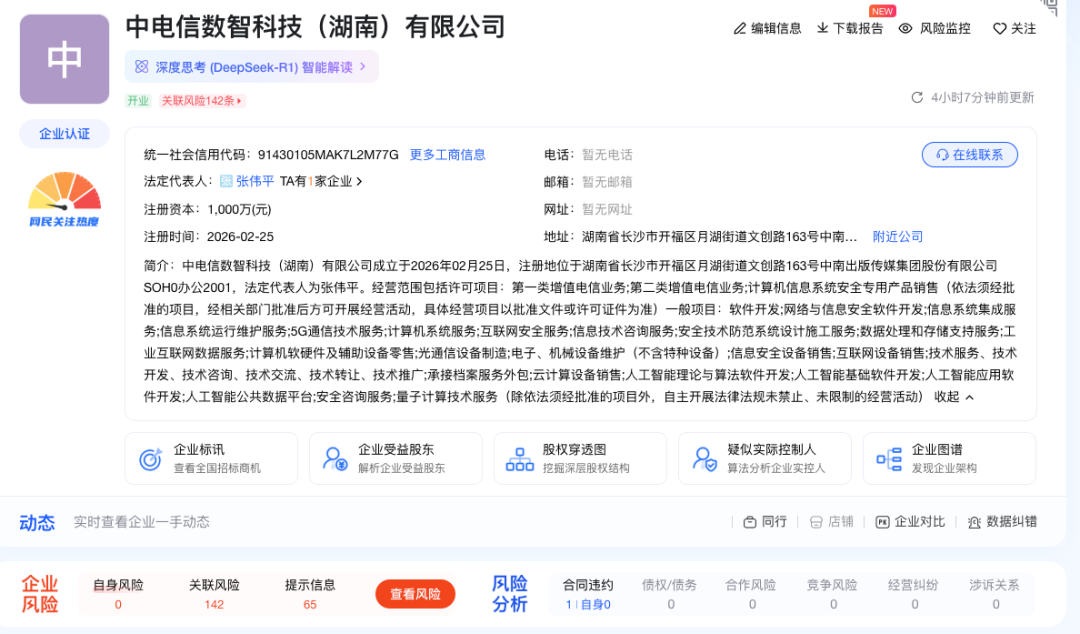
Task: Expand 关联风险142条 tag arrow
Action: point(240,101)
